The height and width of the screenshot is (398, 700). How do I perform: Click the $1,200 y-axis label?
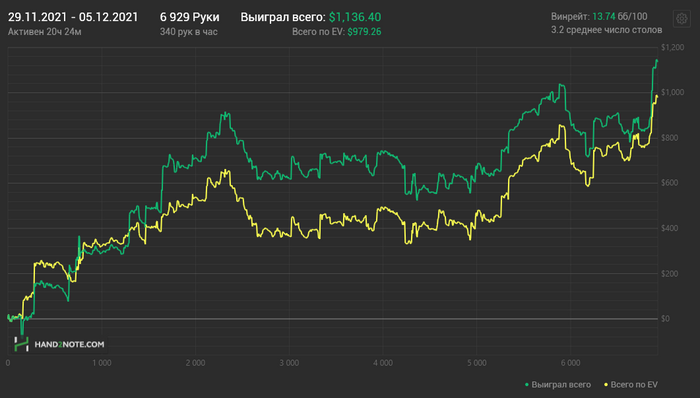pyautogui.click(x=672, y=47)
